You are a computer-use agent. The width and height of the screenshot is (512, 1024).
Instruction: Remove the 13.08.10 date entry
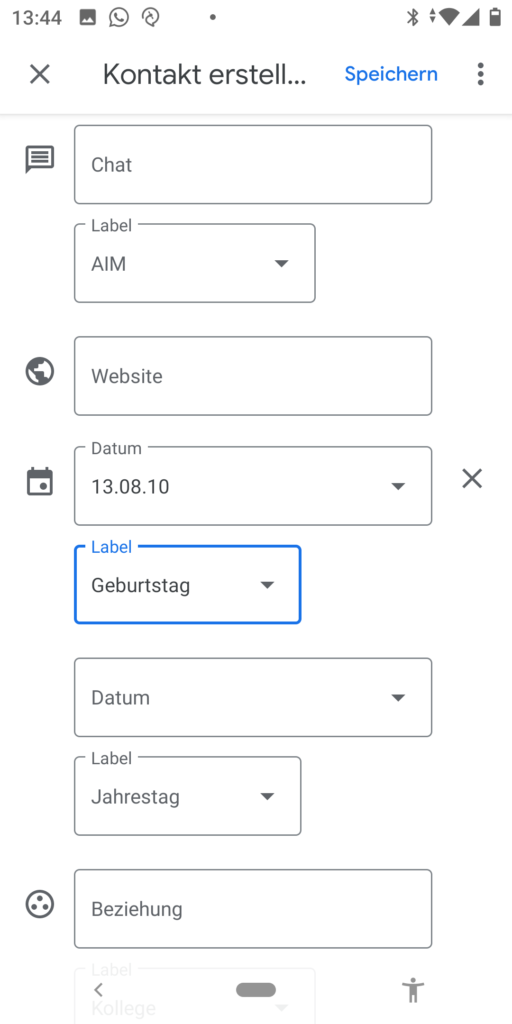[x=472, y=479]
